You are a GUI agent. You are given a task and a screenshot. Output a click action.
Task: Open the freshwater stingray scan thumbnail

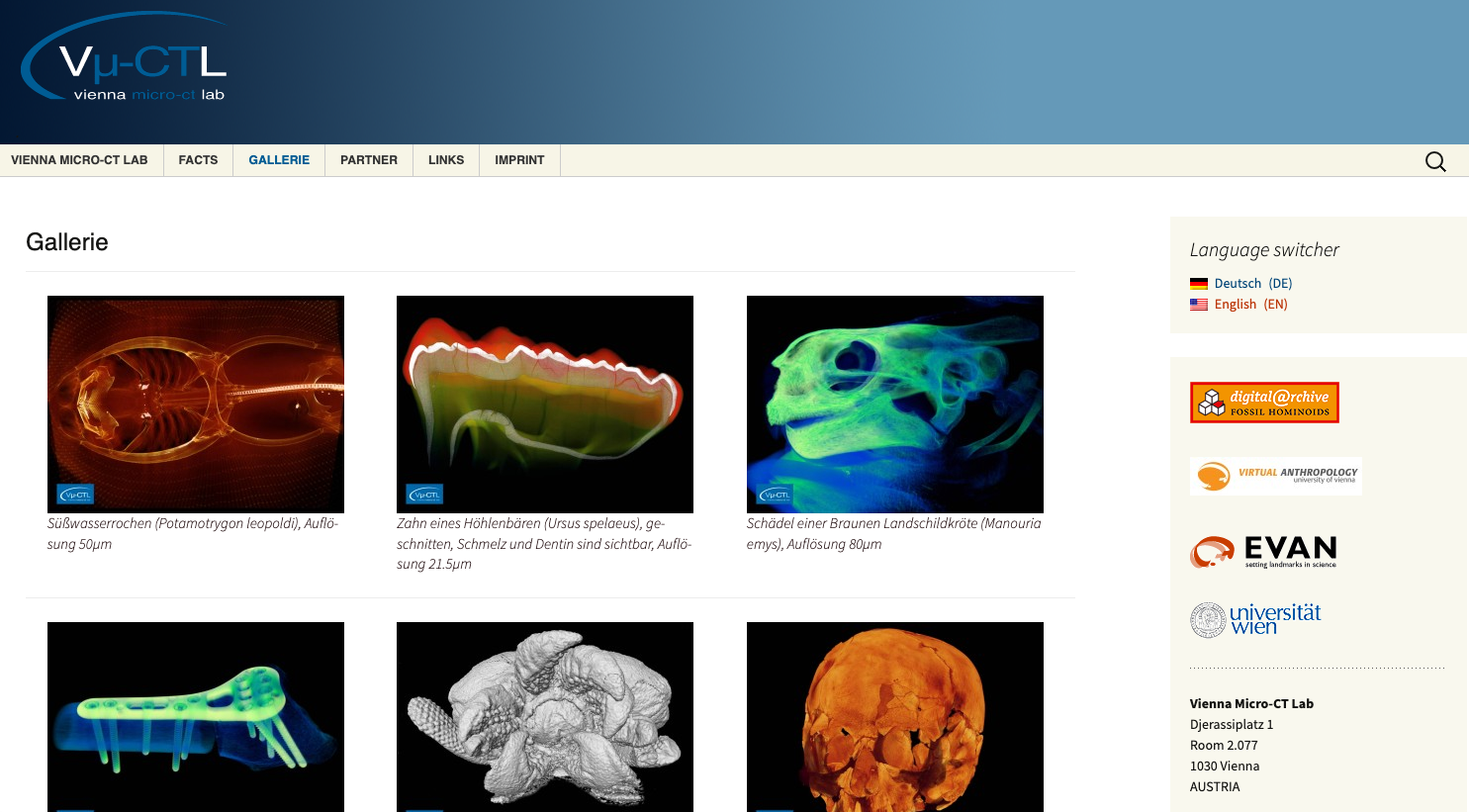(196, 404)
